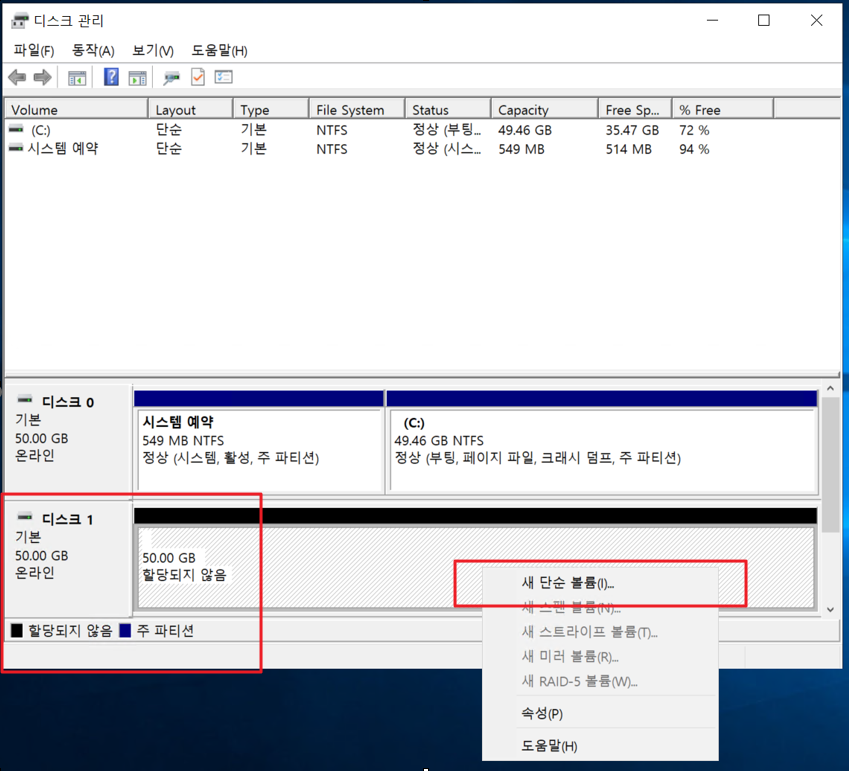Minimize the 디스크 관리 window
Screen dimensions: 849x771
(713, 21)
